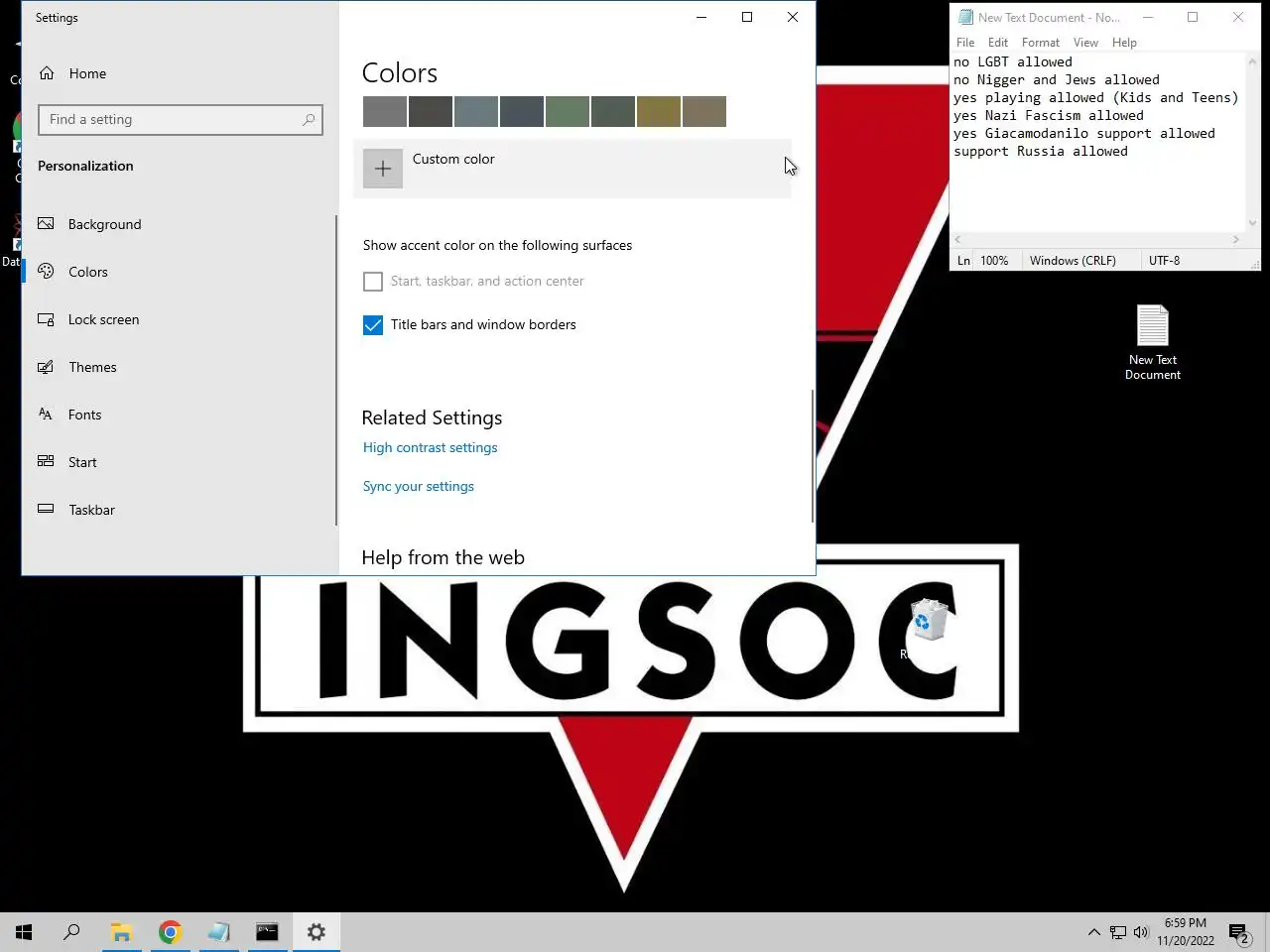This screenshot has height=952, width=1270.
Task: Open the notification center icon
Action: 1239,932
